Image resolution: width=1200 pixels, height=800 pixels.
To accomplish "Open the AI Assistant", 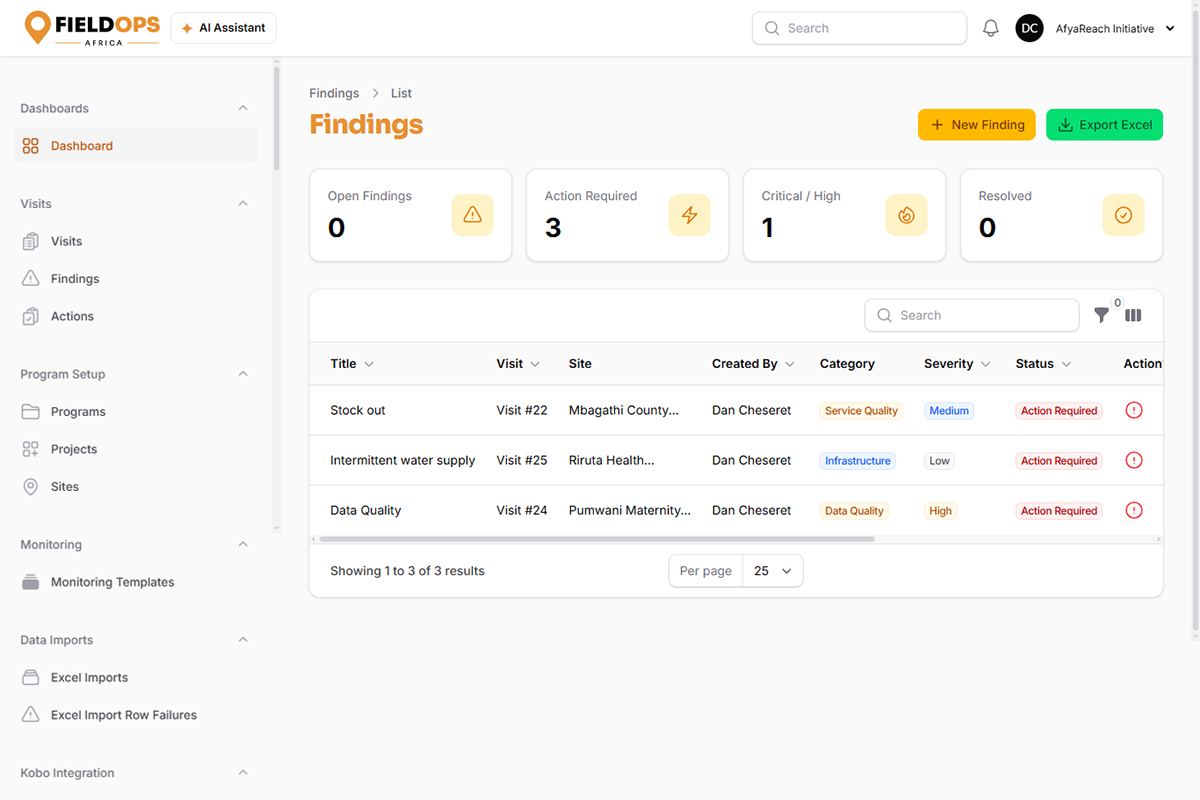I will click(x=224, y=28).
